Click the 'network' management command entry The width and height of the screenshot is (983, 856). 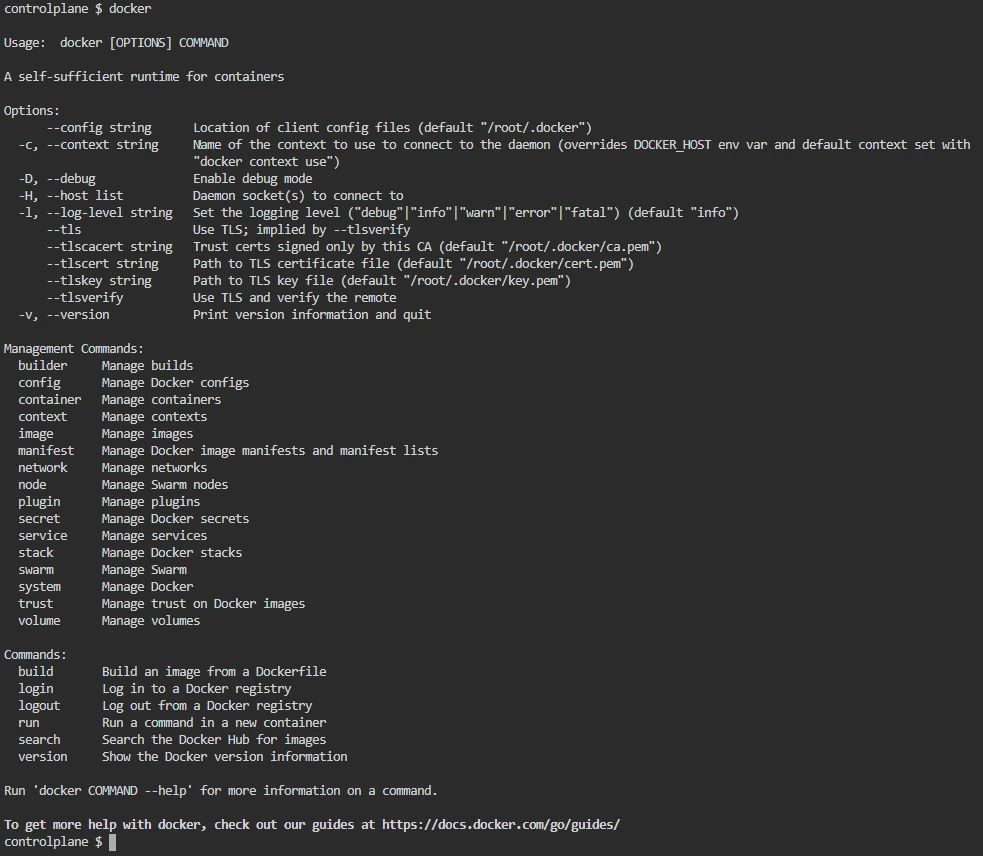[x=43, y=468]
